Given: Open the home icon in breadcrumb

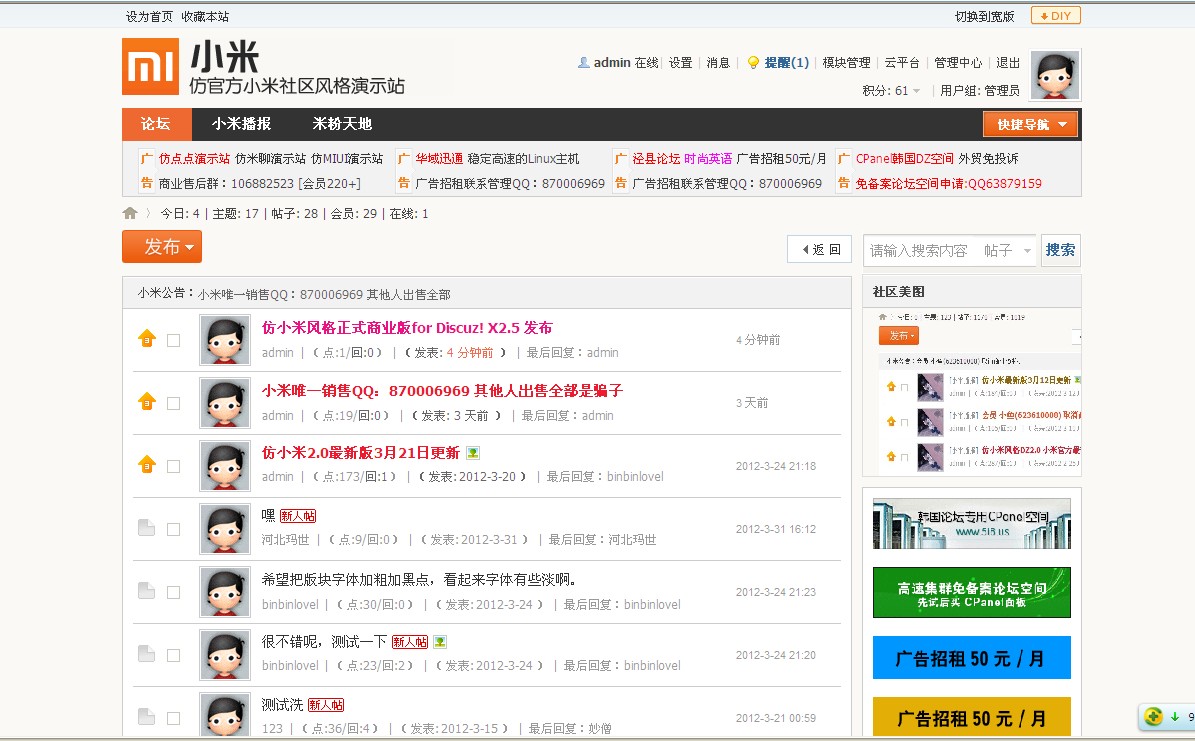Looking at the screenshot, I should (130, 213).
